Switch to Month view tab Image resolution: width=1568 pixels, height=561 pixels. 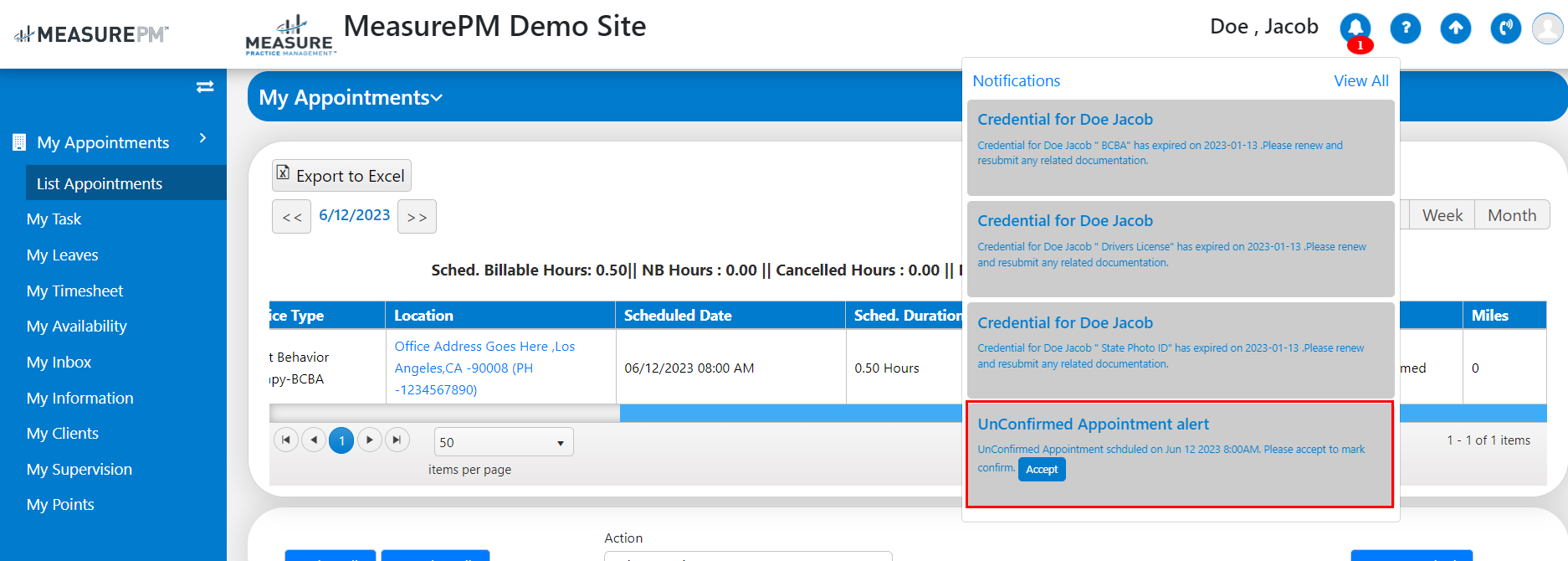pos(1512,215)
